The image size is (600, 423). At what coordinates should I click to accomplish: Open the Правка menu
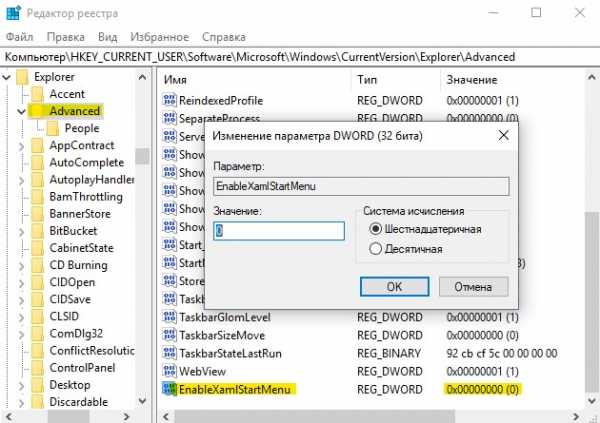point(65,37)
